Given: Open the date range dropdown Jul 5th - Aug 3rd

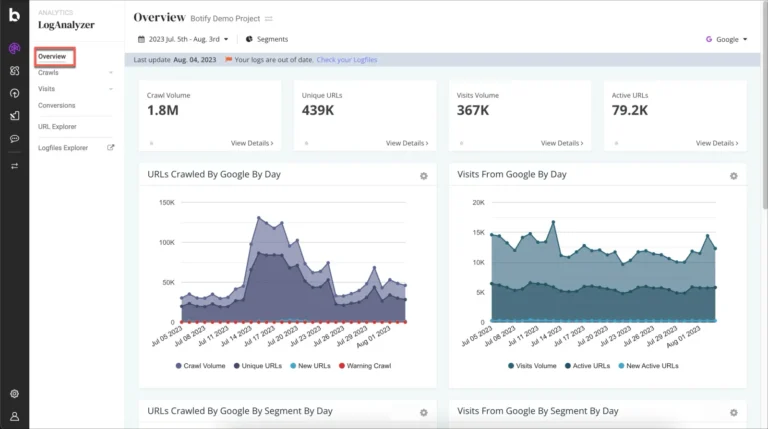Looking at the screenshot, I should 183,39.
